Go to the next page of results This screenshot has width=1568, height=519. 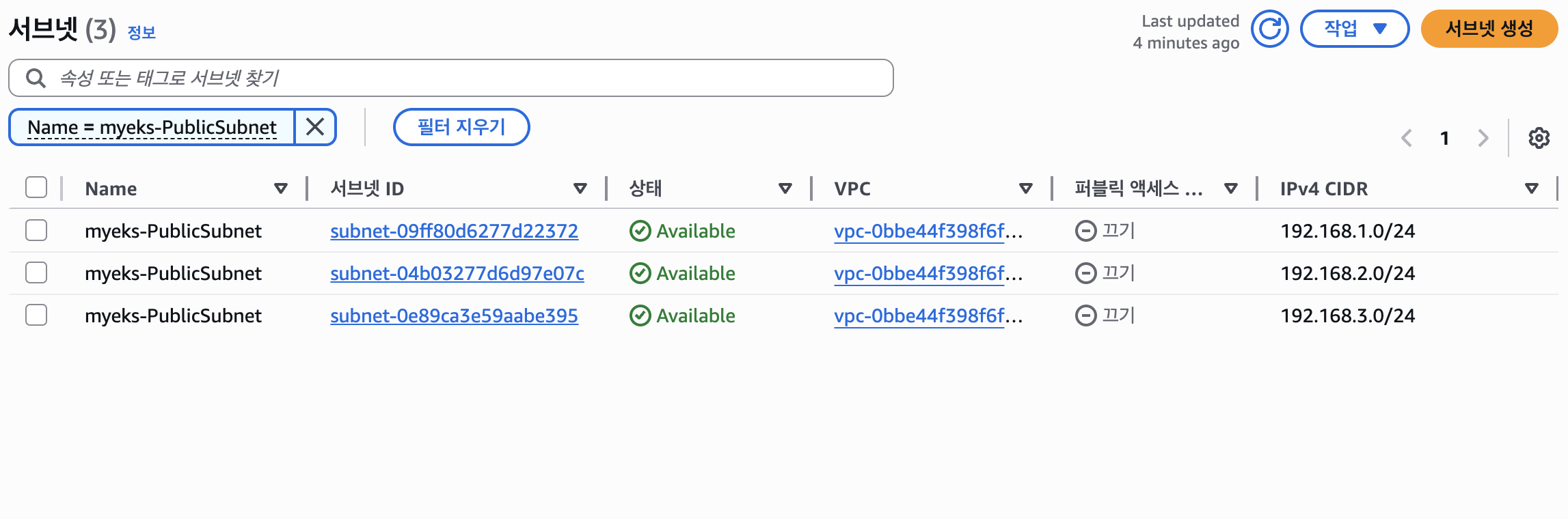(1483, 138)
